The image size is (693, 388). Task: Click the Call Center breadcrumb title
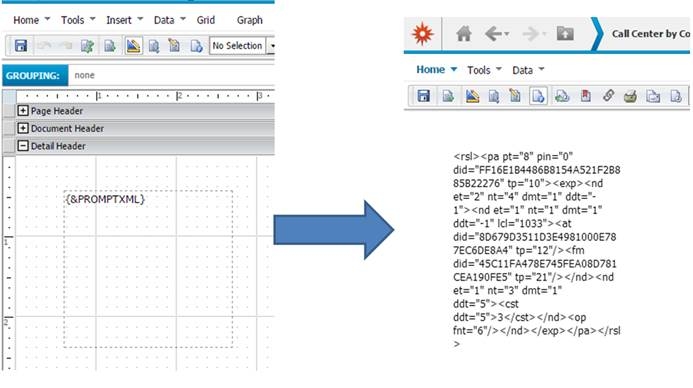click(x=651, y=34)
